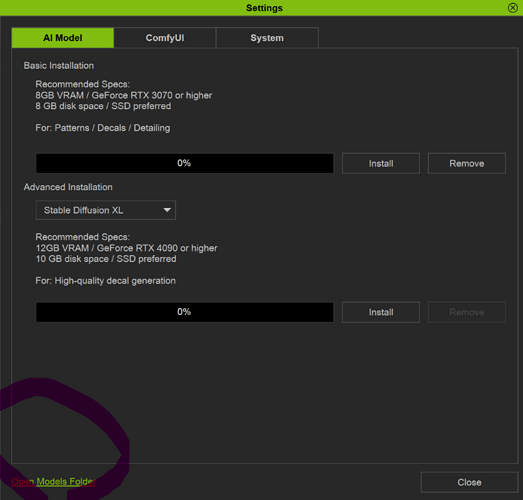Open the Models Folder link
The image size is (523, 500).
point(54,482)
